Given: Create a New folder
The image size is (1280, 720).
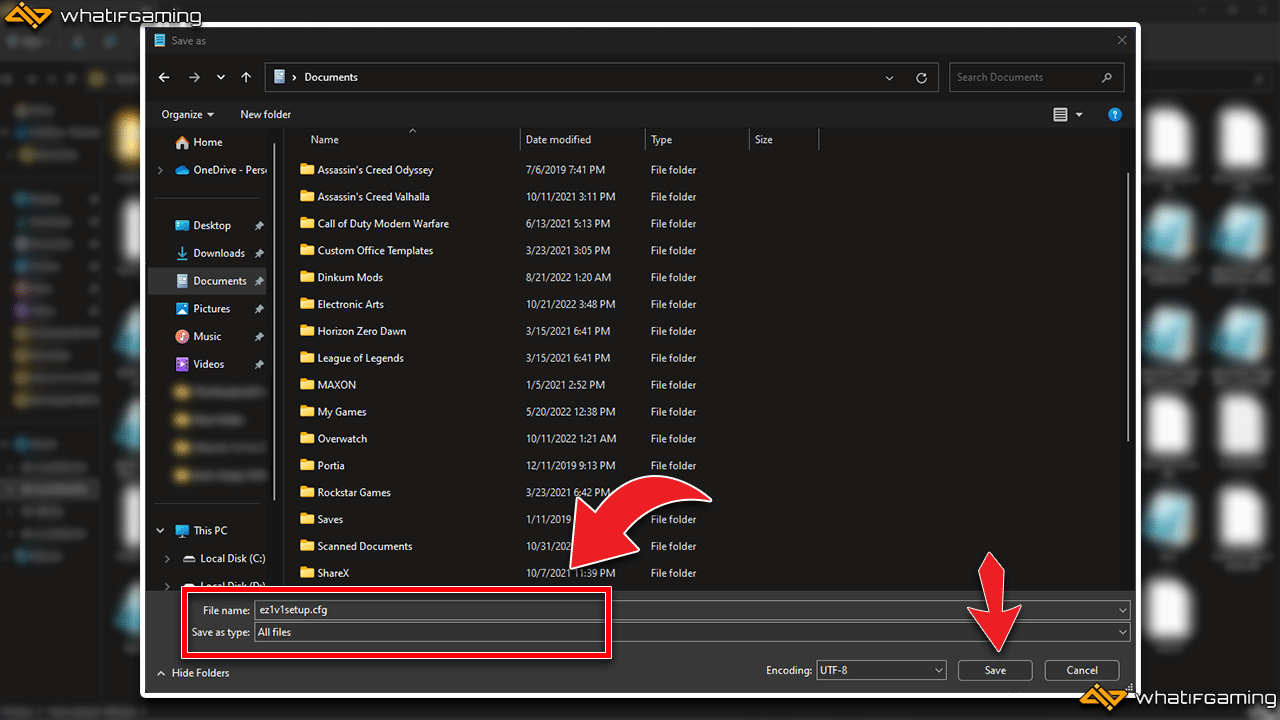Looking at the screenshot, I should pos(265,114).
